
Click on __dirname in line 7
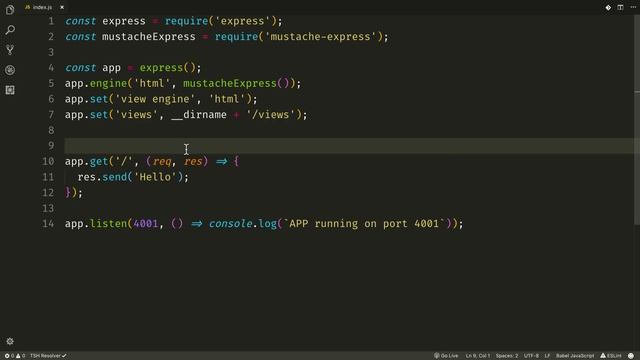[x=199, y=115]
